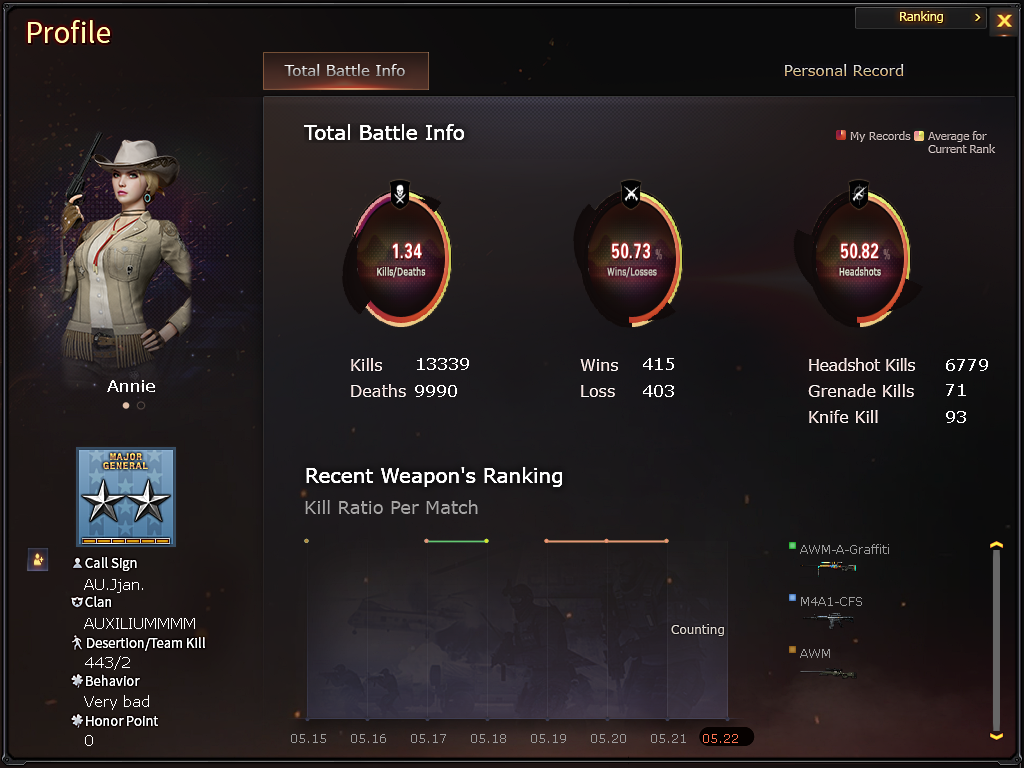Viewport: 1024px width, 768px height.
Task: Click the weapon list vertical scrollbar
Action: (x=997, y=640)
